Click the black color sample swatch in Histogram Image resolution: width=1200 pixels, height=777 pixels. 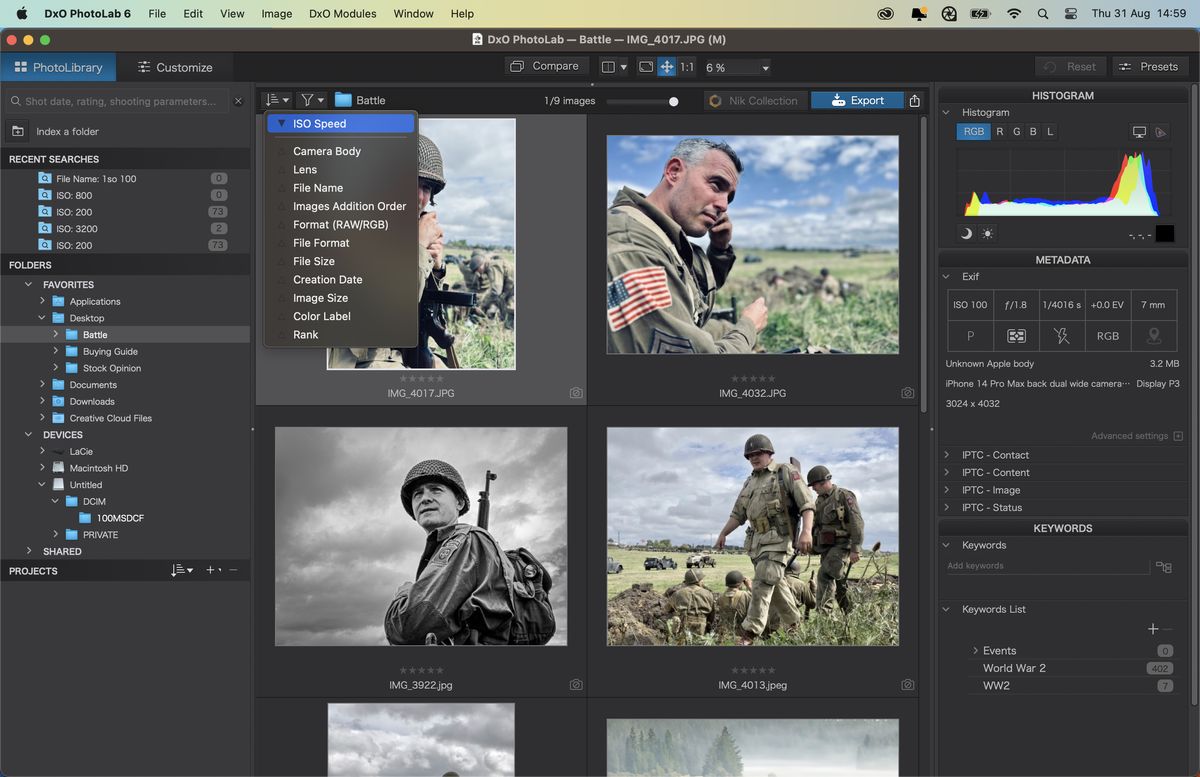(x=1164, y=234)
